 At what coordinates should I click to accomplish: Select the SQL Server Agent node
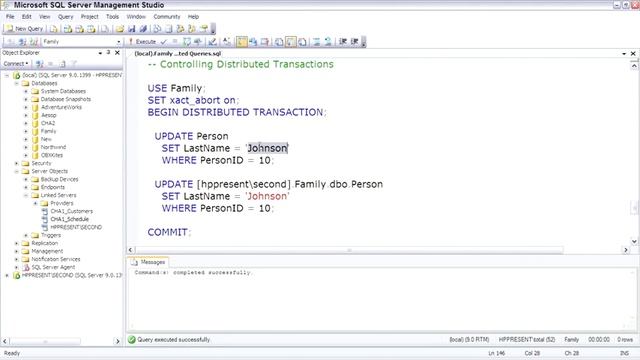(x=53, y=267)
